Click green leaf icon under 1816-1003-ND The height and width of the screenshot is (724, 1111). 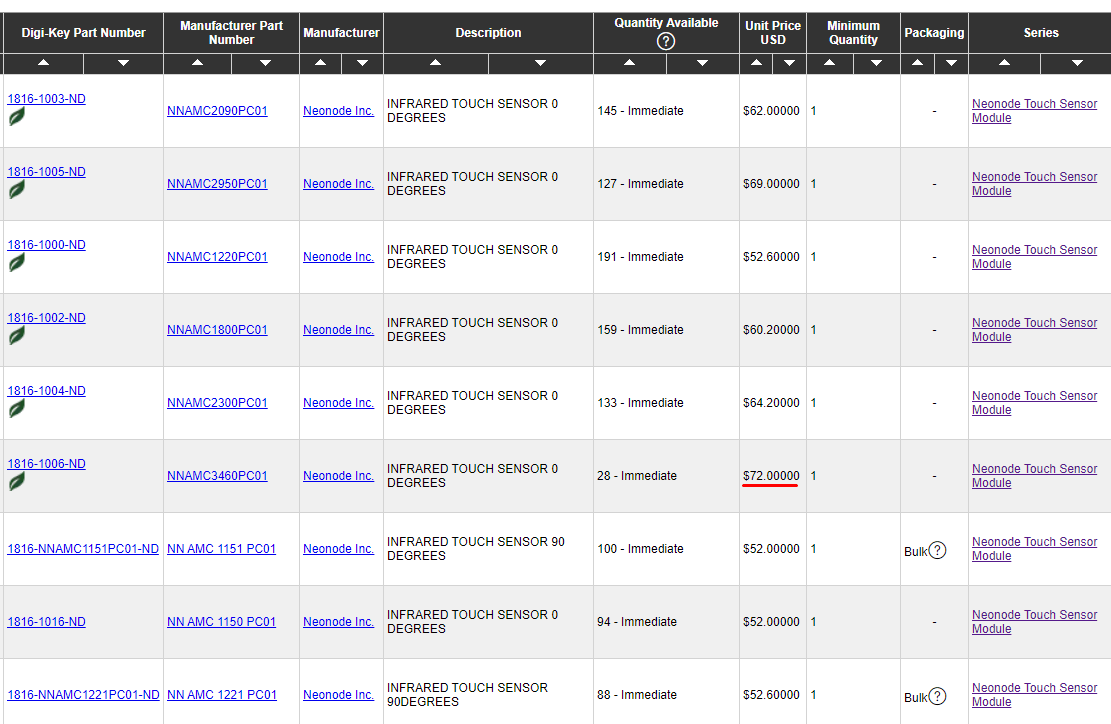pyautogui.click(x=17, y=116)
